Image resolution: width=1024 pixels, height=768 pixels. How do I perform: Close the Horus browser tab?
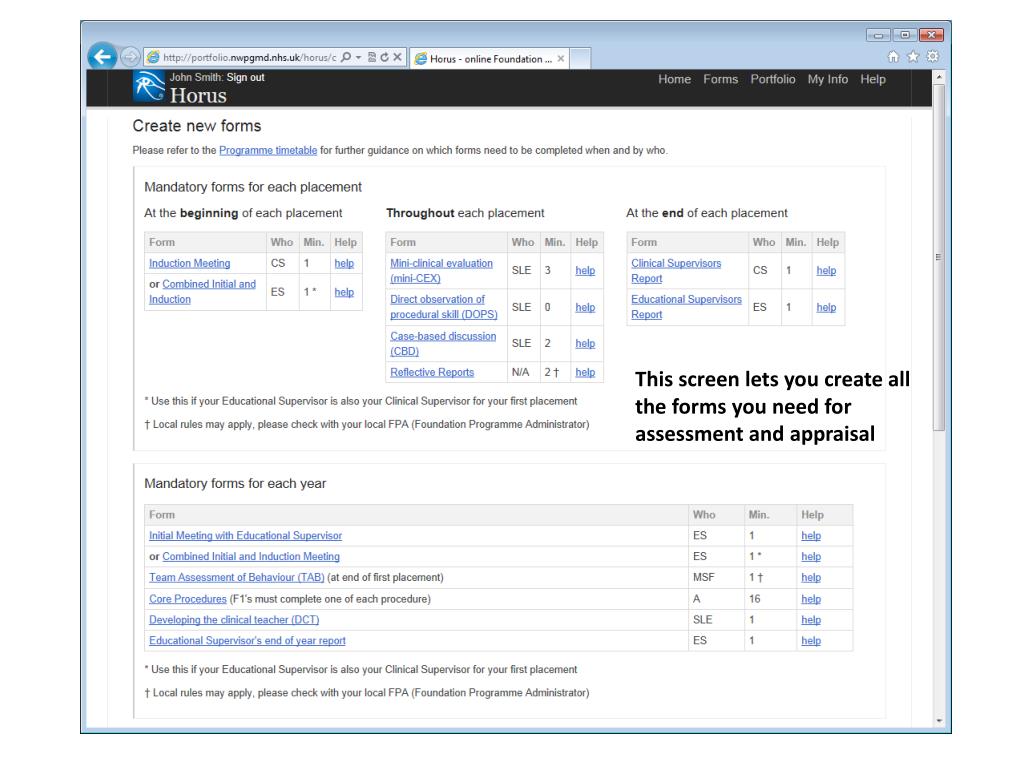pos(560,59)
